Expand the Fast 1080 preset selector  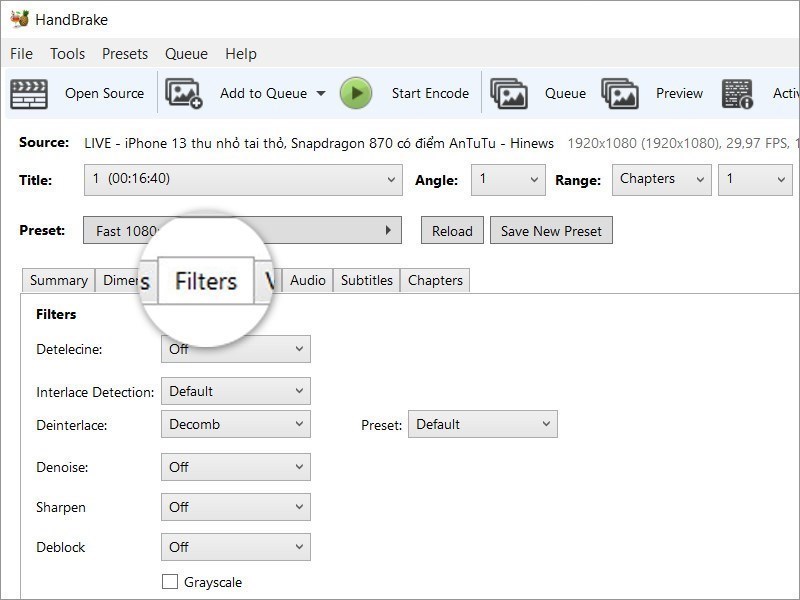242,230
